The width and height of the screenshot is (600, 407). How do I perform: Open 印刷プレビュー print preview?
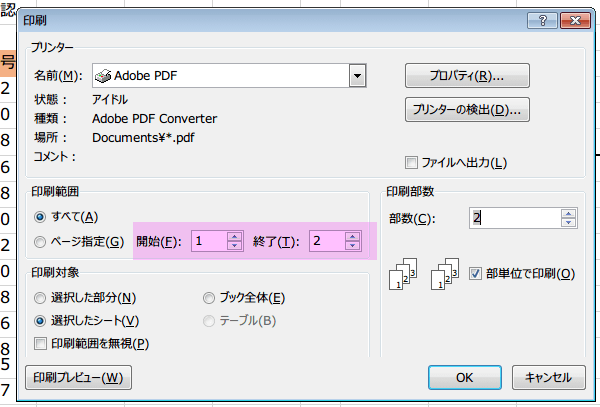click(x=78, y=377)
